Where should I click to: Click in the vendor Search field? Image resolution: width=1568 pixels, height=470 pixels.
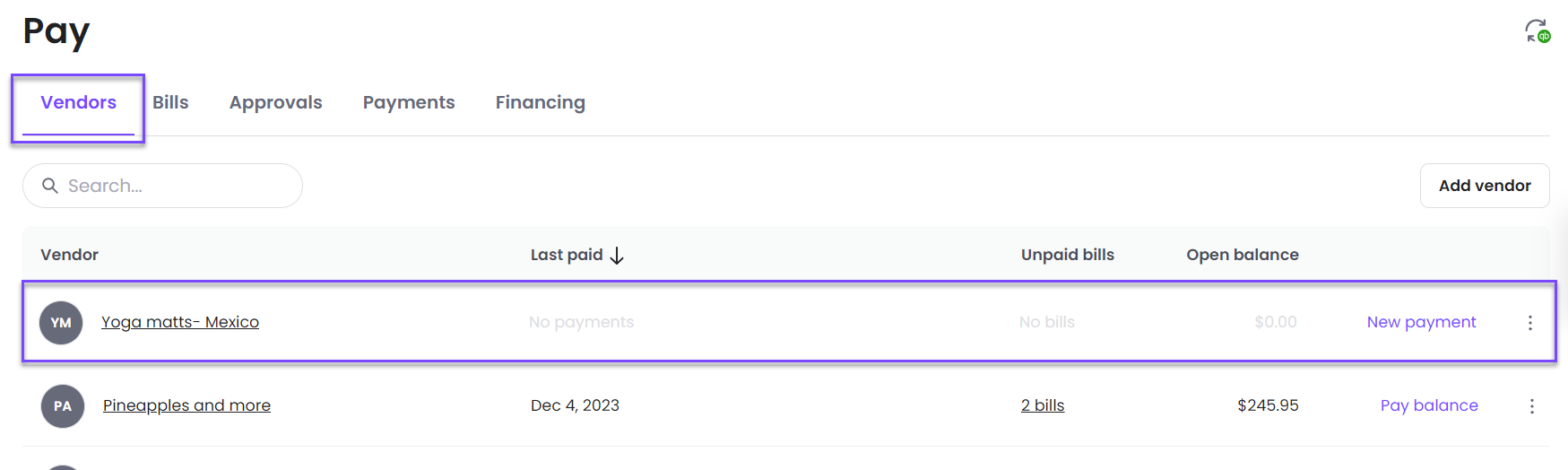point(162,186)
